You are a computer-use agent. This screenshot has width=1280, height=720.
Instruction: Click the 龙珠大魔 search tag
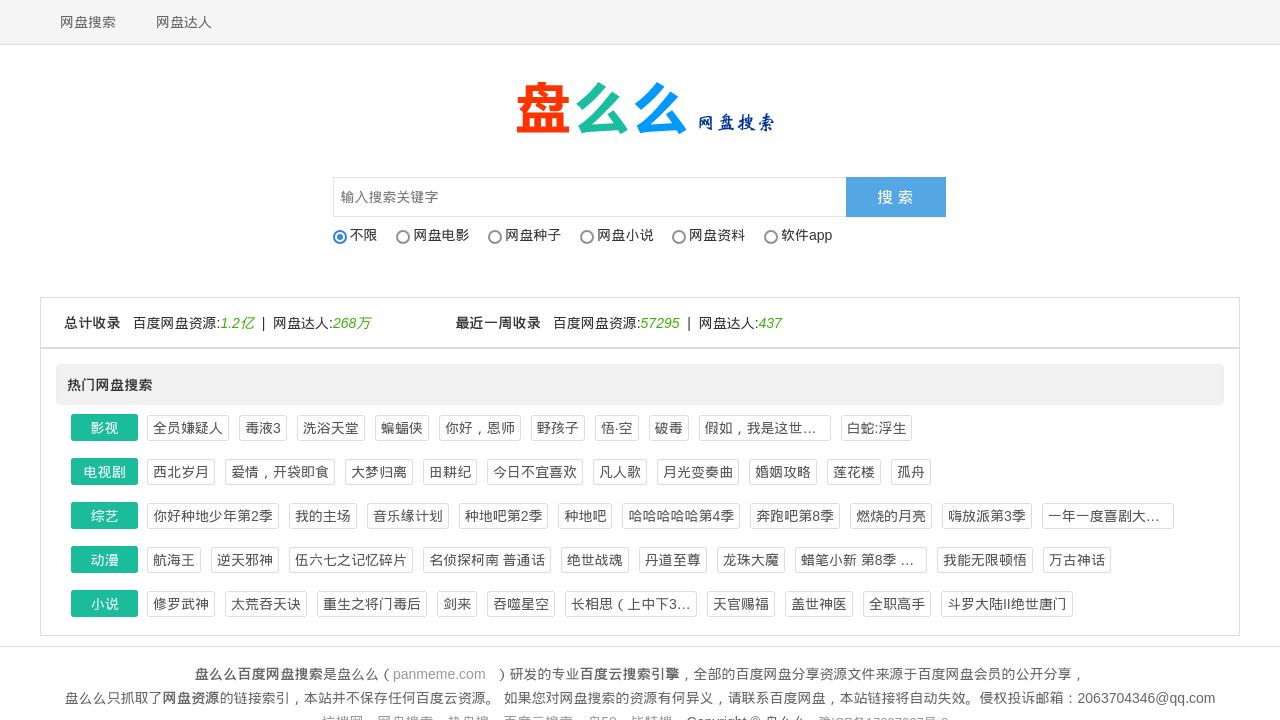coord(751,560)
